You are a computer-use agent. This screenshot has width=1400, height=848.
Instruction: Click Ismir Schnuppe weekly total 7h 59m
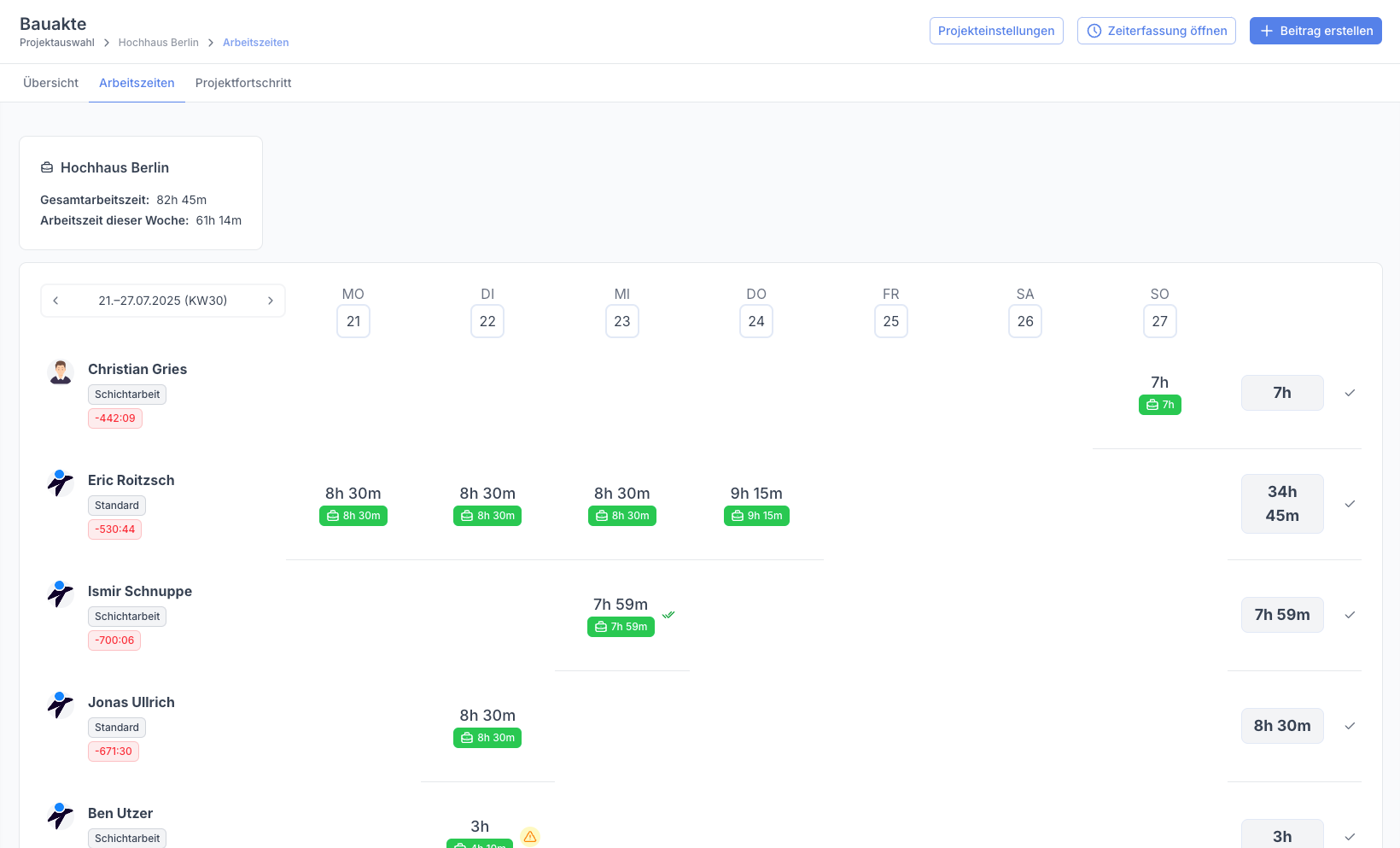click(x=1282, y=615)
